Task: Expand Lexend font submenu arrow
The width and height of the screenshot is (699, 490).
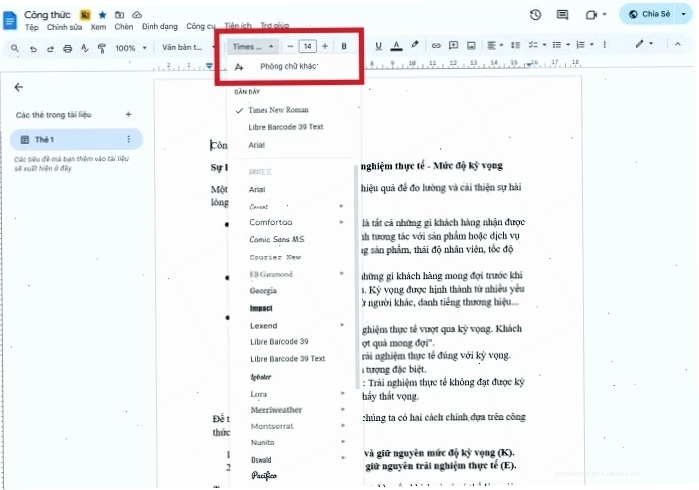Action: tap(342, 325)
